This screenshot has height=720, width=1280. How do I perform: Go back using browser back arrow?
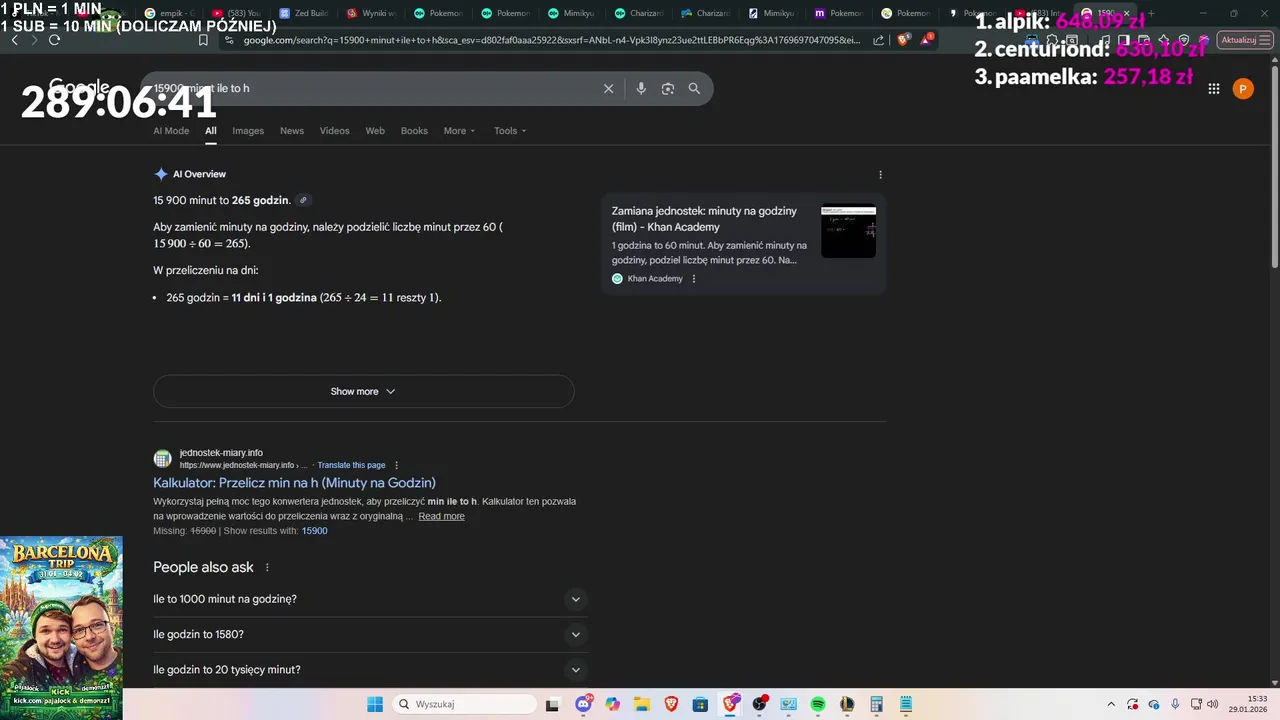point(14,40)
